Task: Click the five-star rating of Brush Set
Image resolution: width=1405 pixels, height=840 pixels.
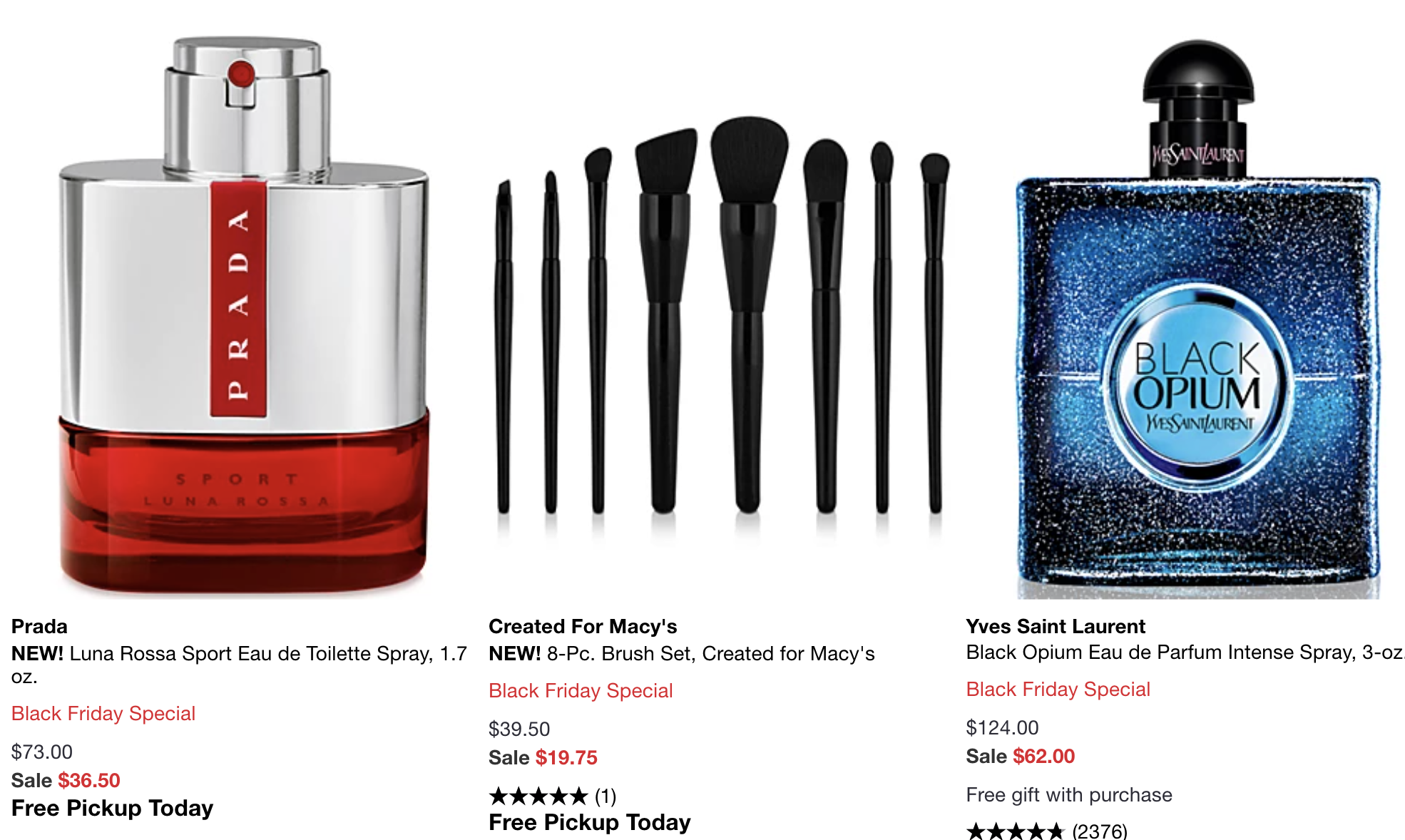Action: click(x=538, y=796)
